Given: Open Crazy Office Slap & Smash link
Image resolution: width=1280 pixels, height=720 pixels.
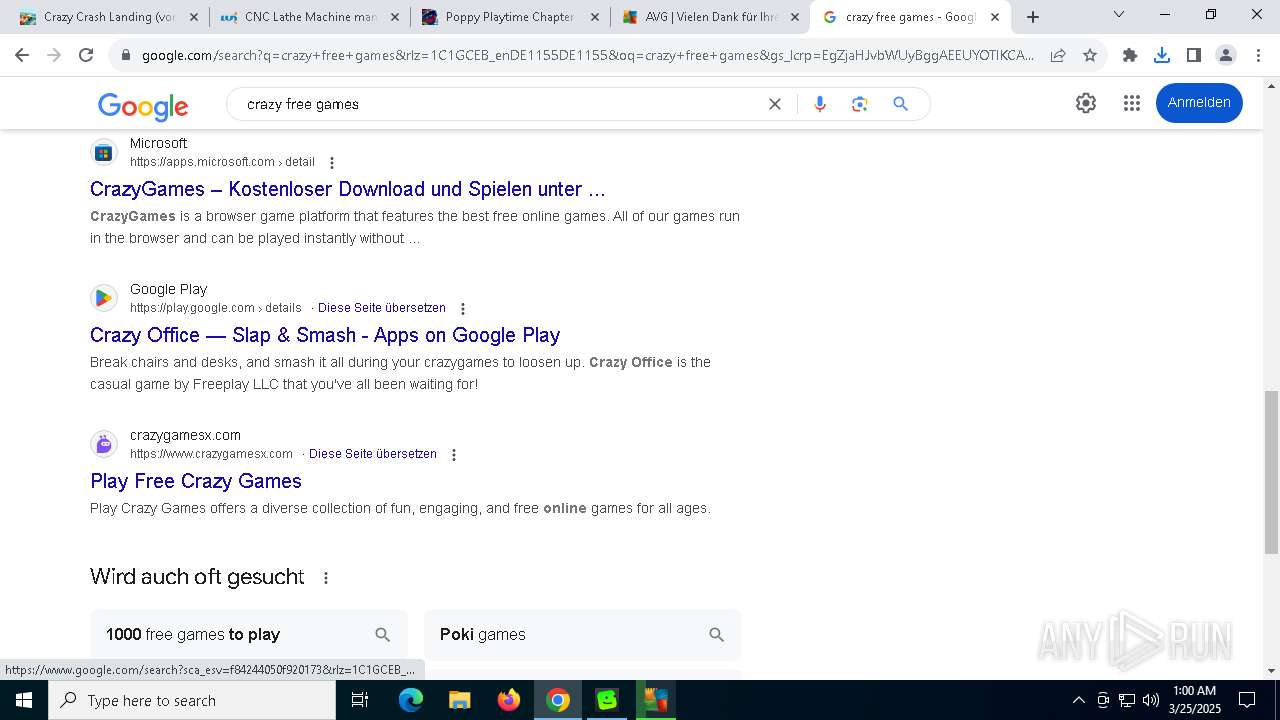Looking at the screenshot, I should 325,335.
